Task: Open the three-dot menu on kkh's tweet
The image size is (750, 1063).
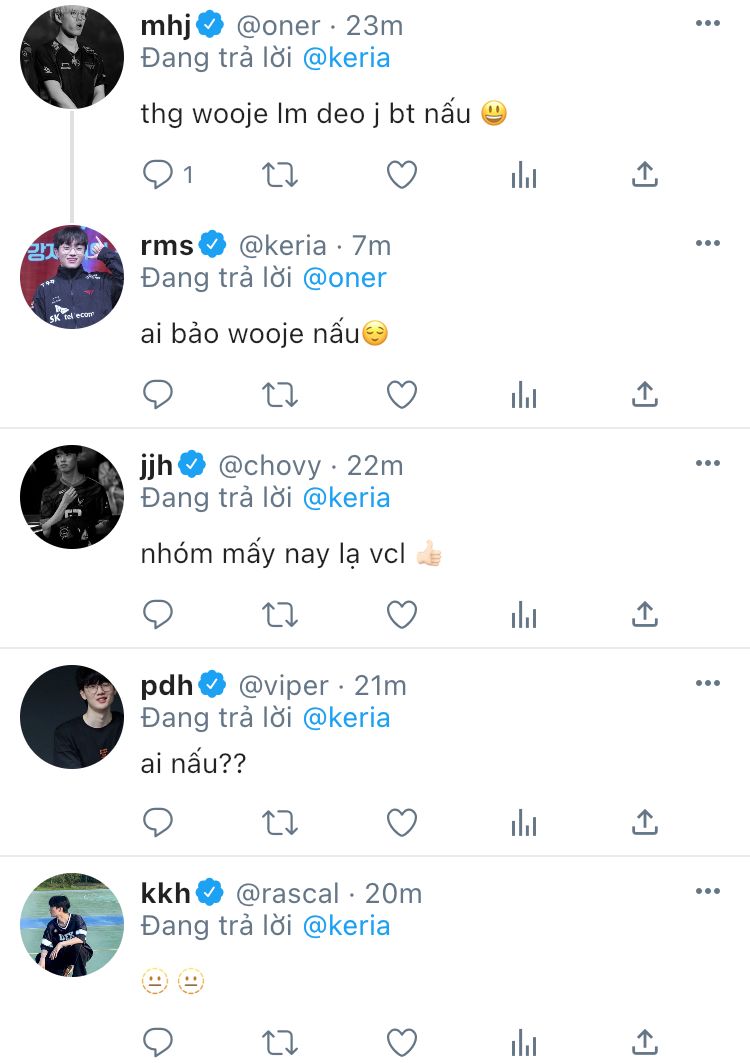Action: (x=708, y=891)
